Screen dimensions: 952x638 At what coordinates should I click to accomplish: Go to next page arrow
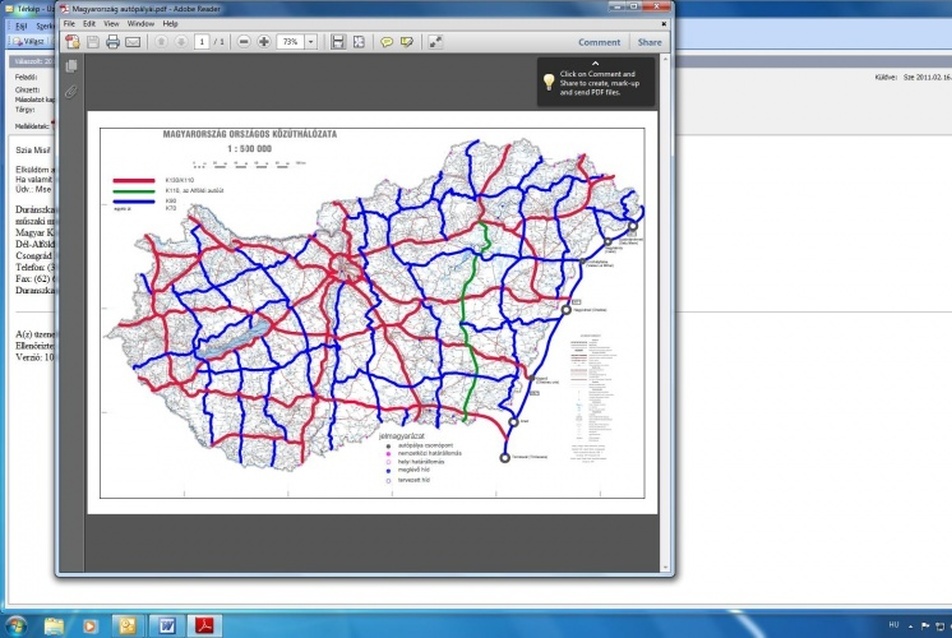[181, 42]
